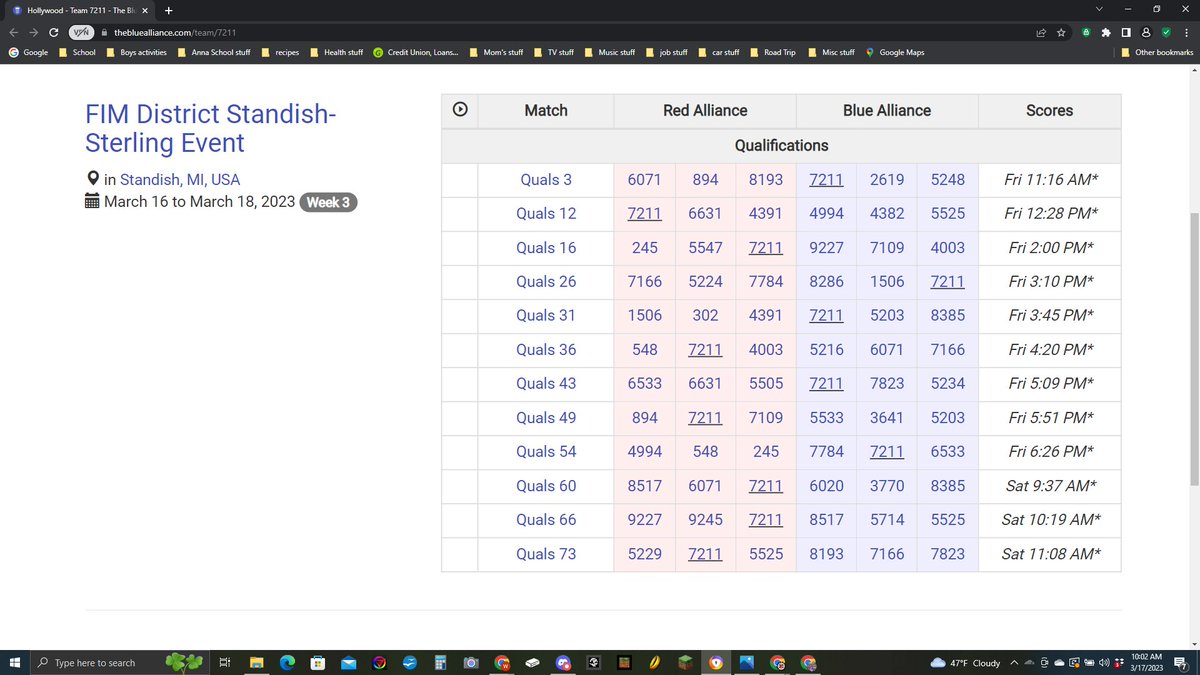
Task: Bookmark this page with the star icon
Action: [1061, 32]
